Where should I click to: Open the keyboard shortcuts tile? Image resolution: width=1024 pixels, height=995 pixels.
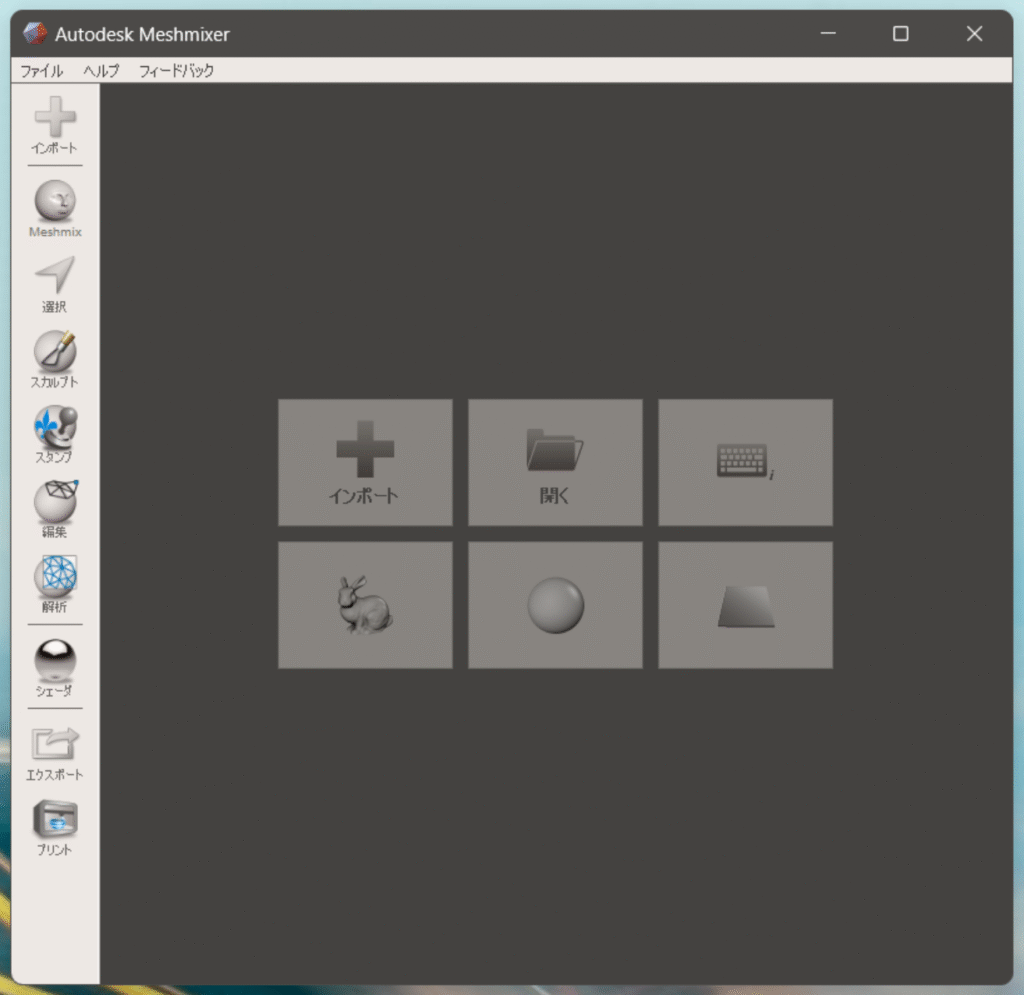[745, 462]
